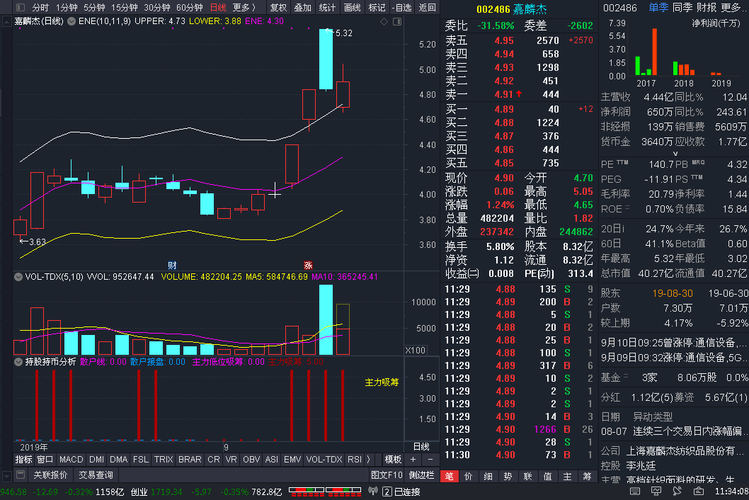Show more indicator tabs with the arrow after RSI
The image size is (749, 500).
pos(368,459)
